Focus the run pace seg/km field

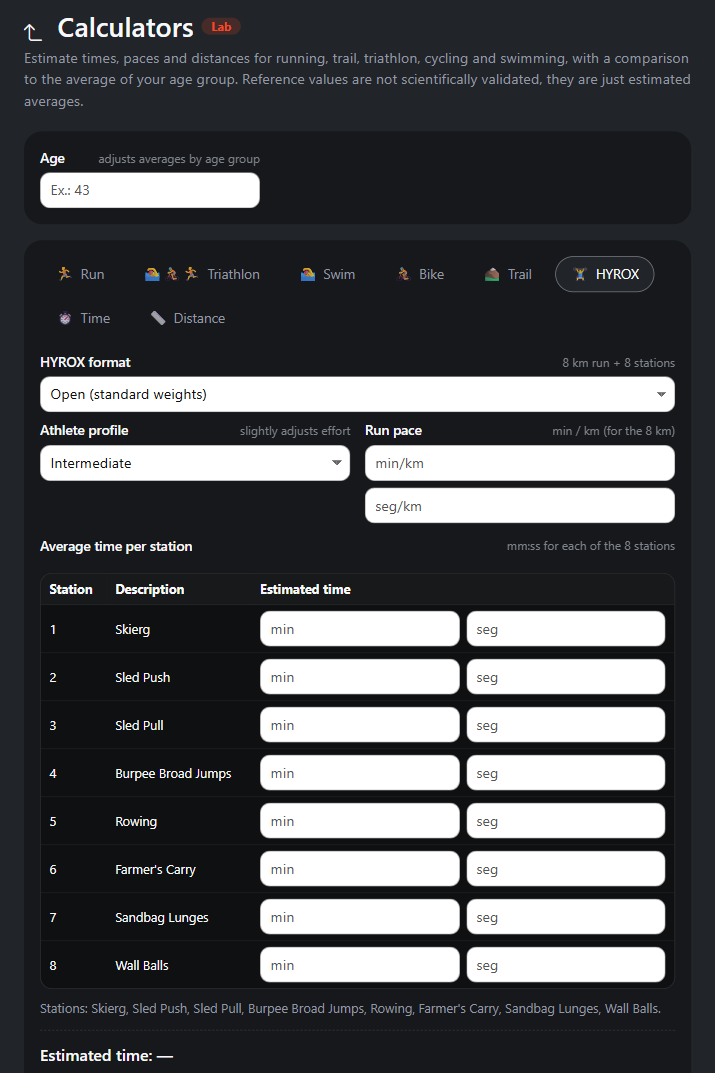point(519,506)
